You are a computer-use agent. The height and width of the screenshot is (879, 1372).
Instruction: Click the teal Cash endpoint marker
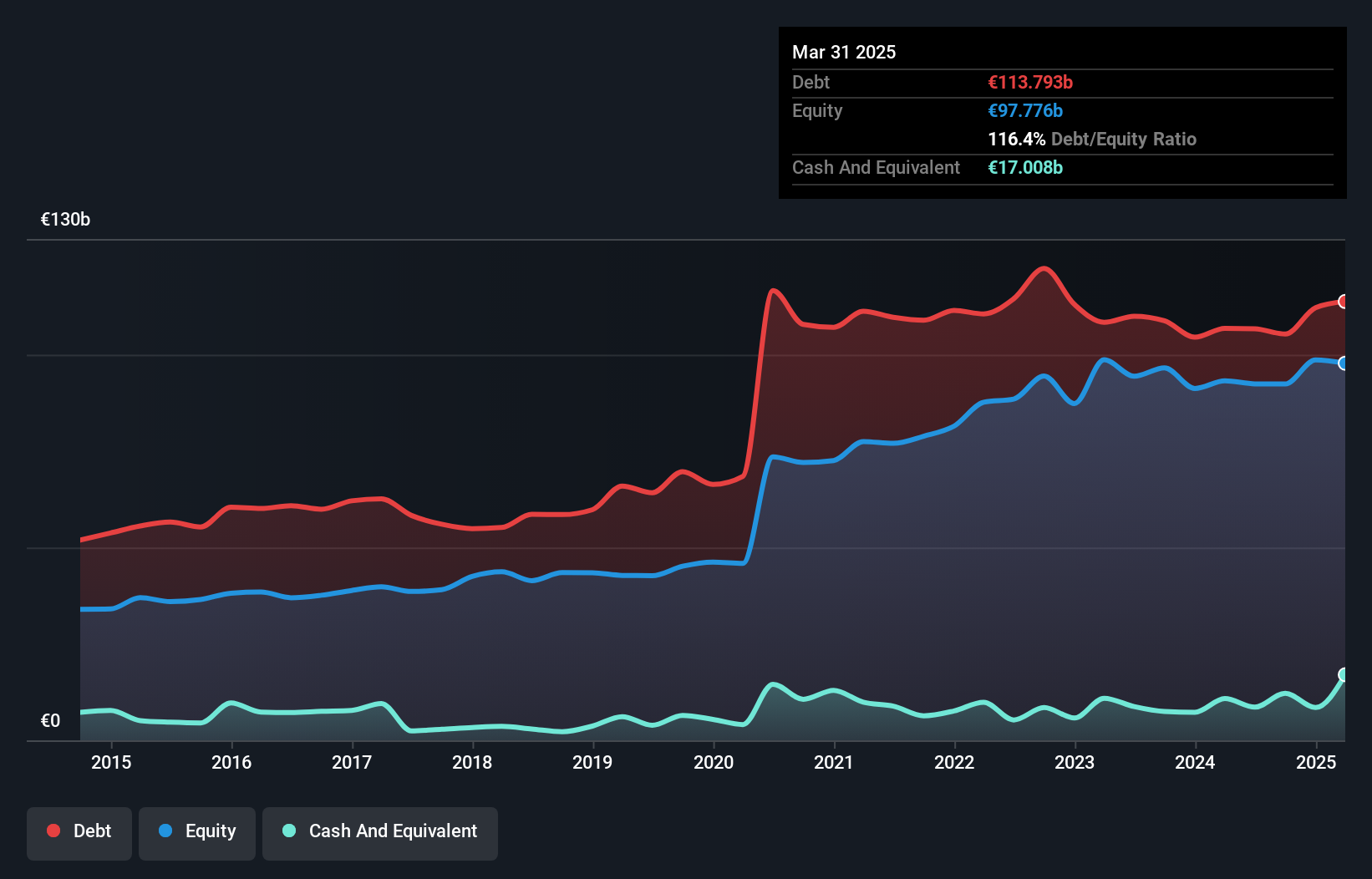[1344, 674]
